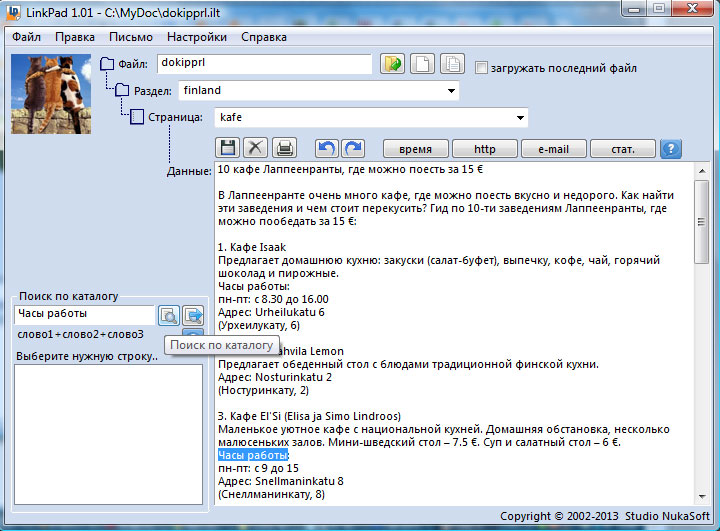Click the text Адрес: Snellmaninkatu 8

281,481
